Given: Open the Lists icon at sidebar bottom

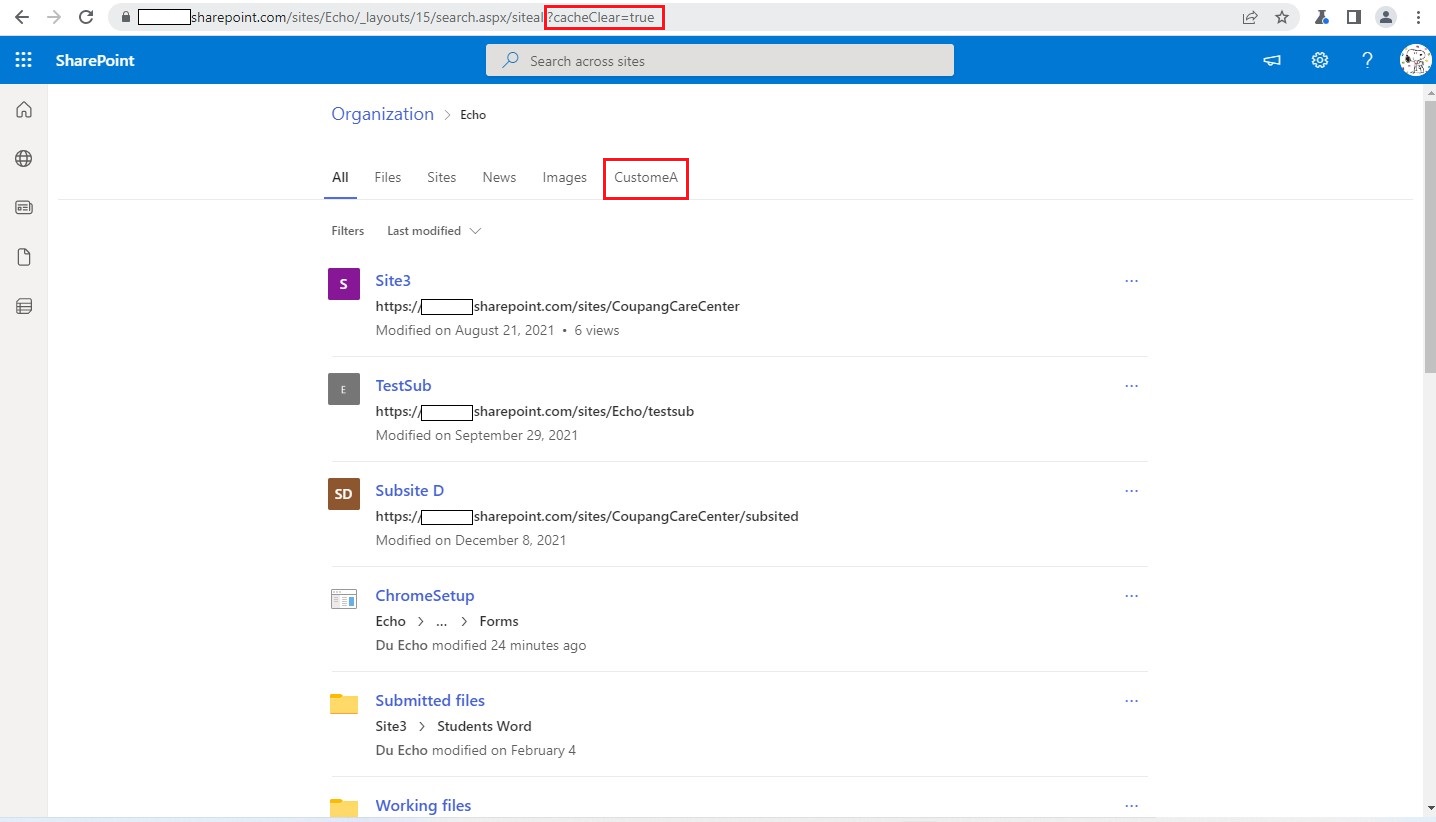Looking at the screenshot, I should [23, 306].
